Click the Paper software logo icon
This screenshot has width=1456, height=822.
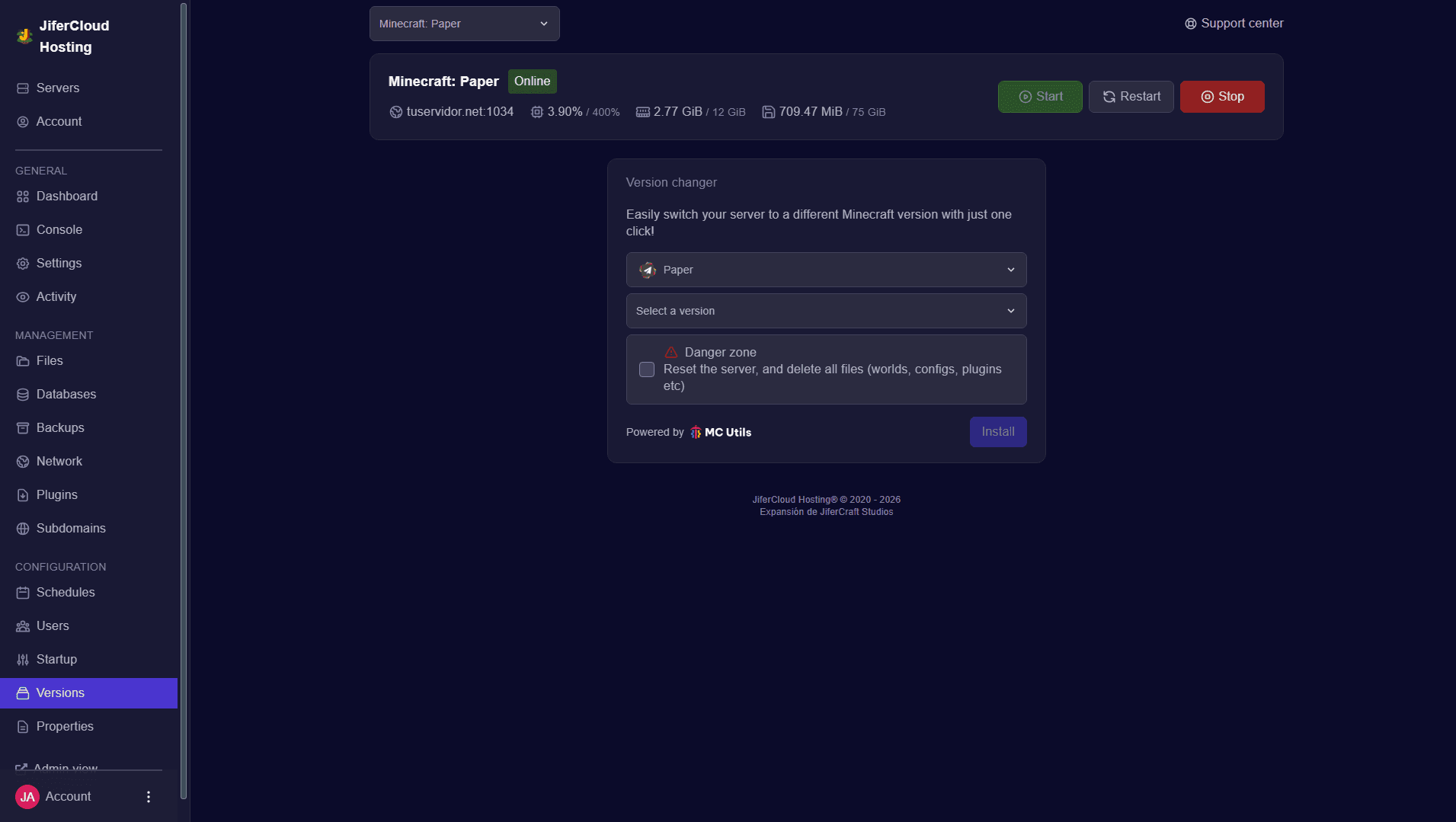(x=648, y=270)
